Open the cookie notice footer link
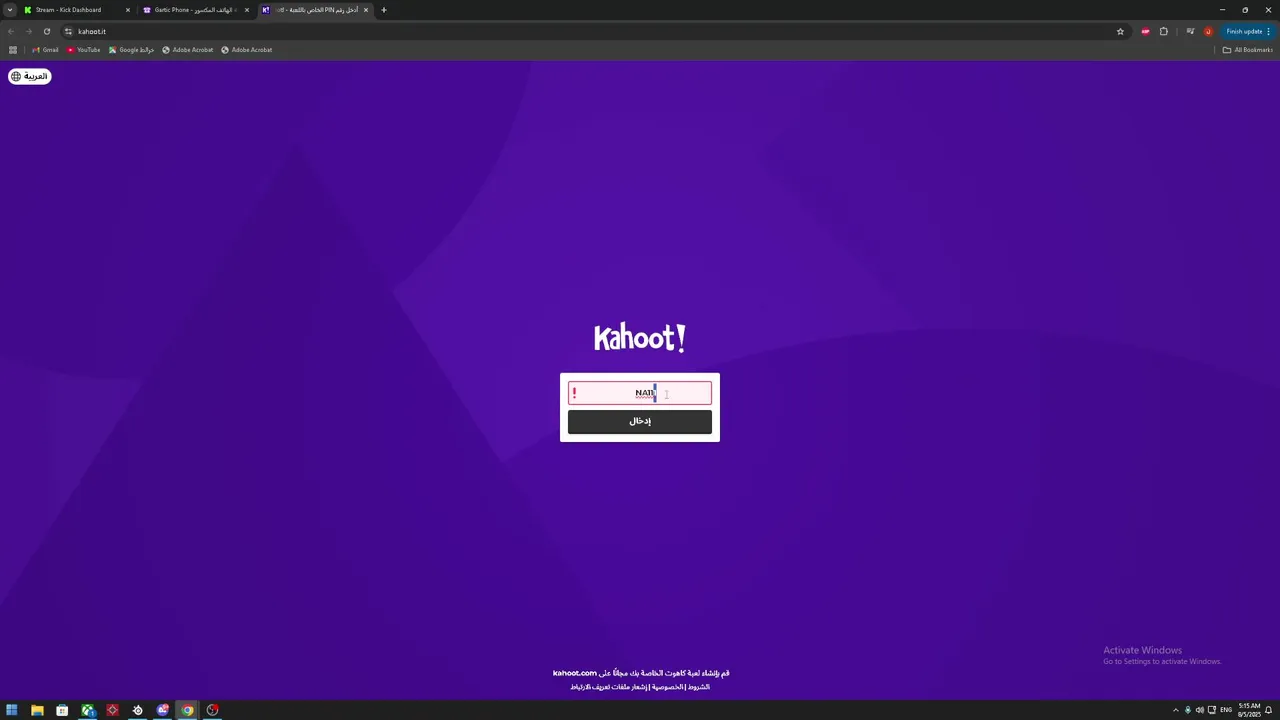The height and width of the screenshot is (720, 1280). point(609,687)
